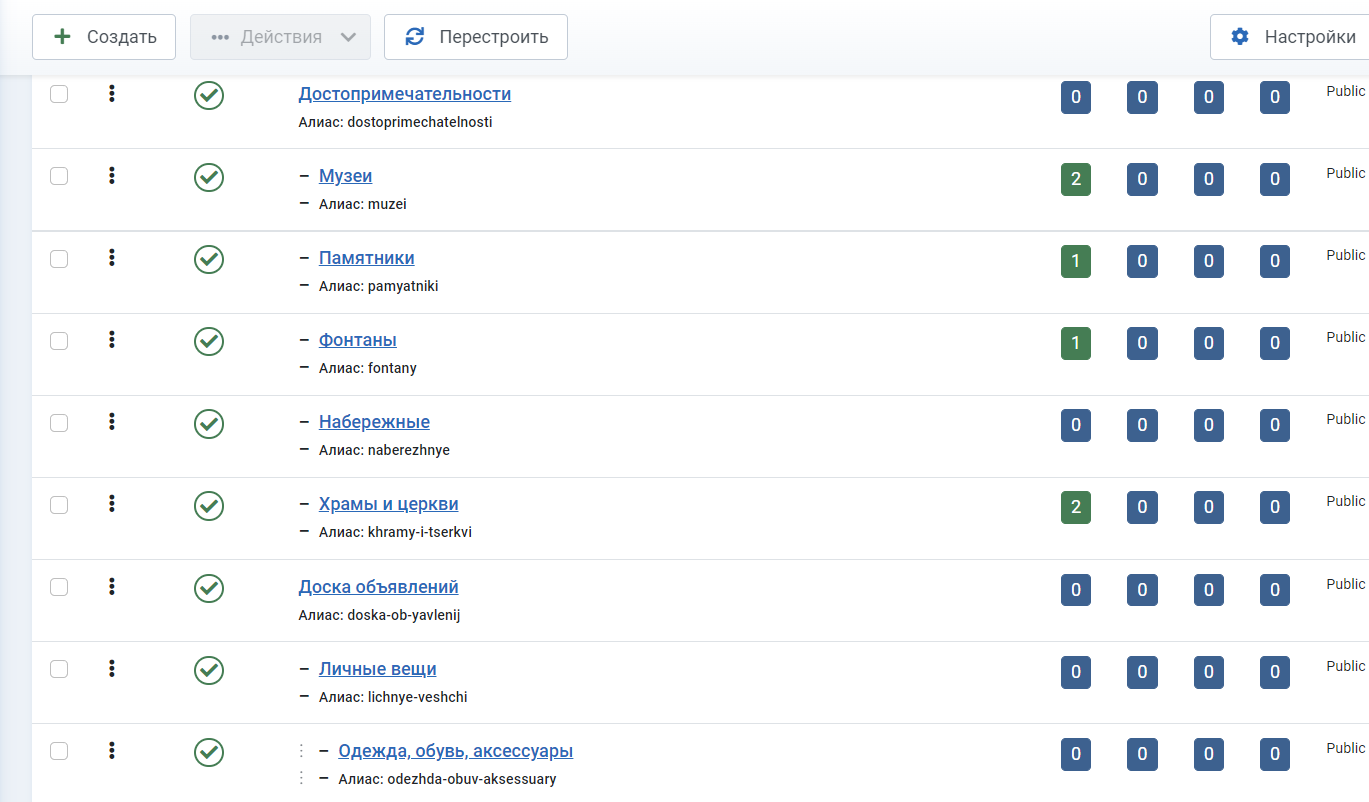Image resolution: width=1369 pixels, height=802 pixels.
Task: Click the Создать button
Action: click(104, 37)
